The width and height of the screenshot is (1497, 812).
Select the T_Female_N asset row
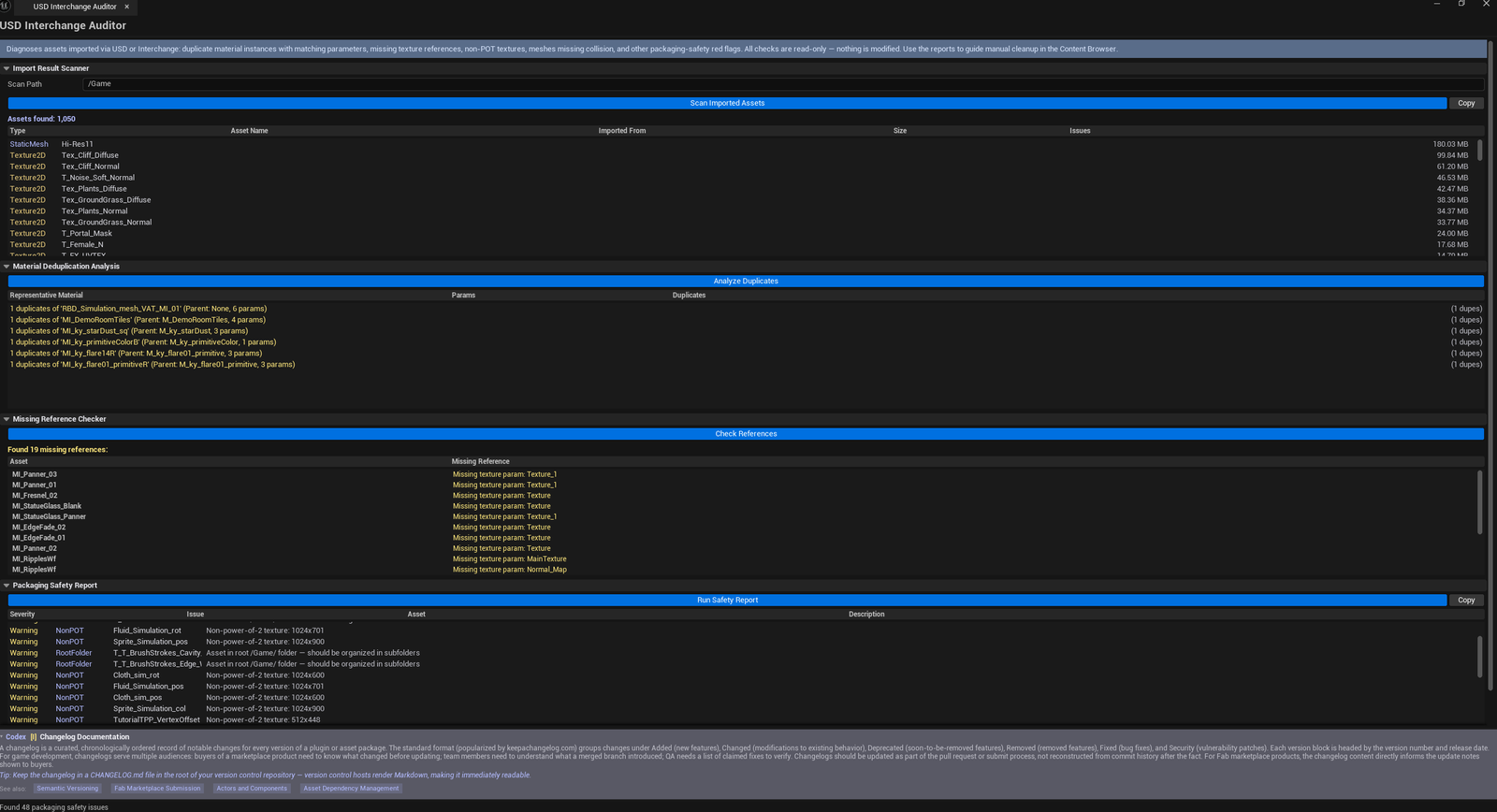pyautogui.click(x=739, y=245)
